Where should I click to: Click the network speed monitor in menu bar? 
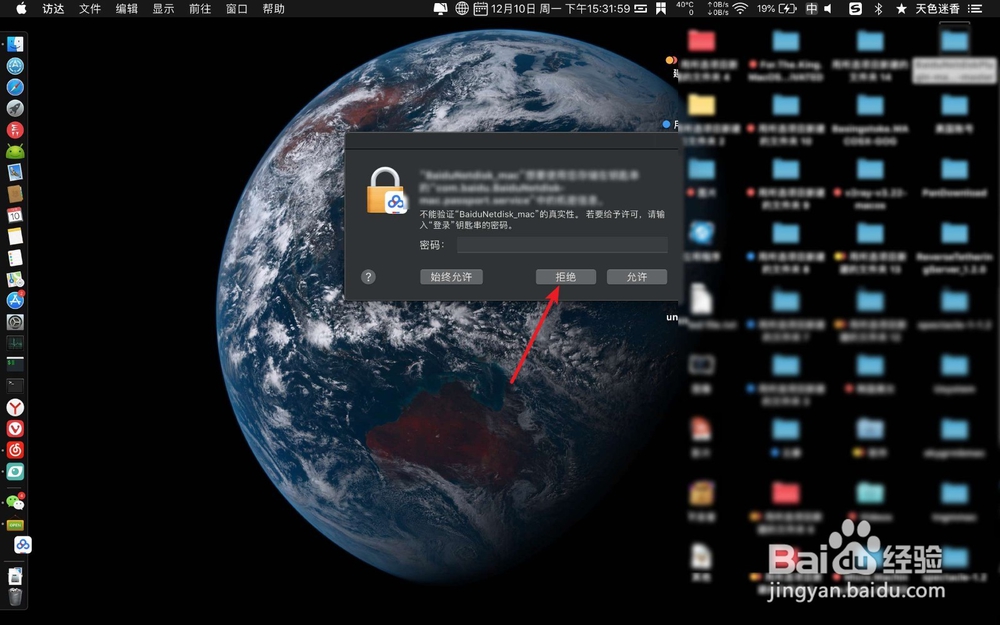pyautogui.click(x=718, y=8)
